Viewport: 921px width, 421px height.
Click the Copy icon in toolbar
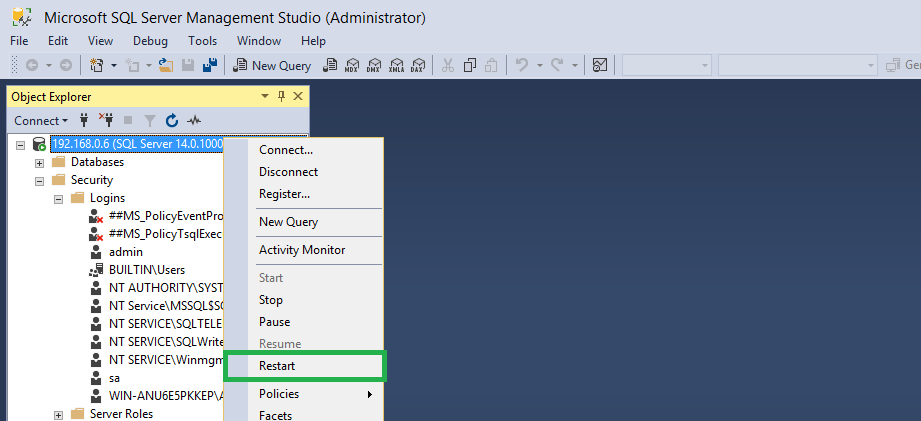tap(469, 65)
